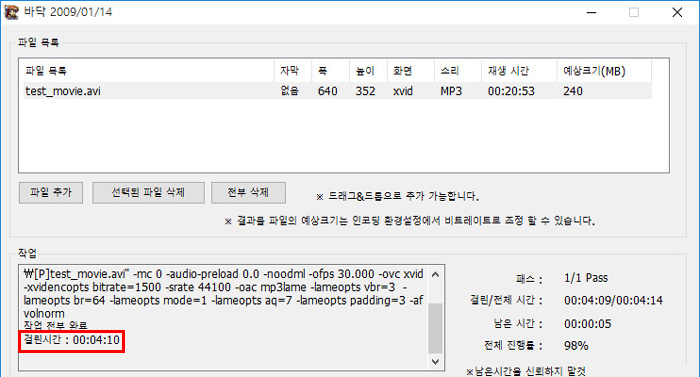Click the MP3 audio codec cell
Viewport: 700px width, 377px height.
451,91
